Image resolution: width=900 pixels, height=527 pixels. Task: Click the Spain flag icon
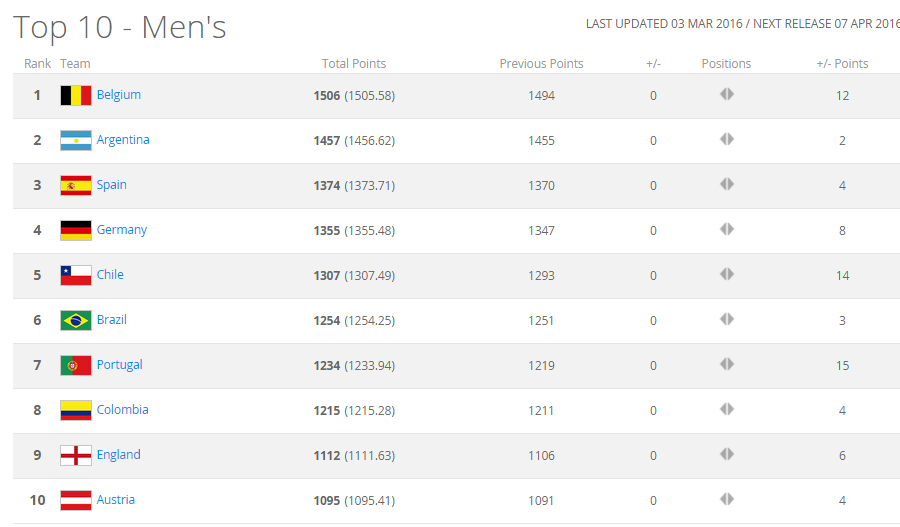coord(76,186)
